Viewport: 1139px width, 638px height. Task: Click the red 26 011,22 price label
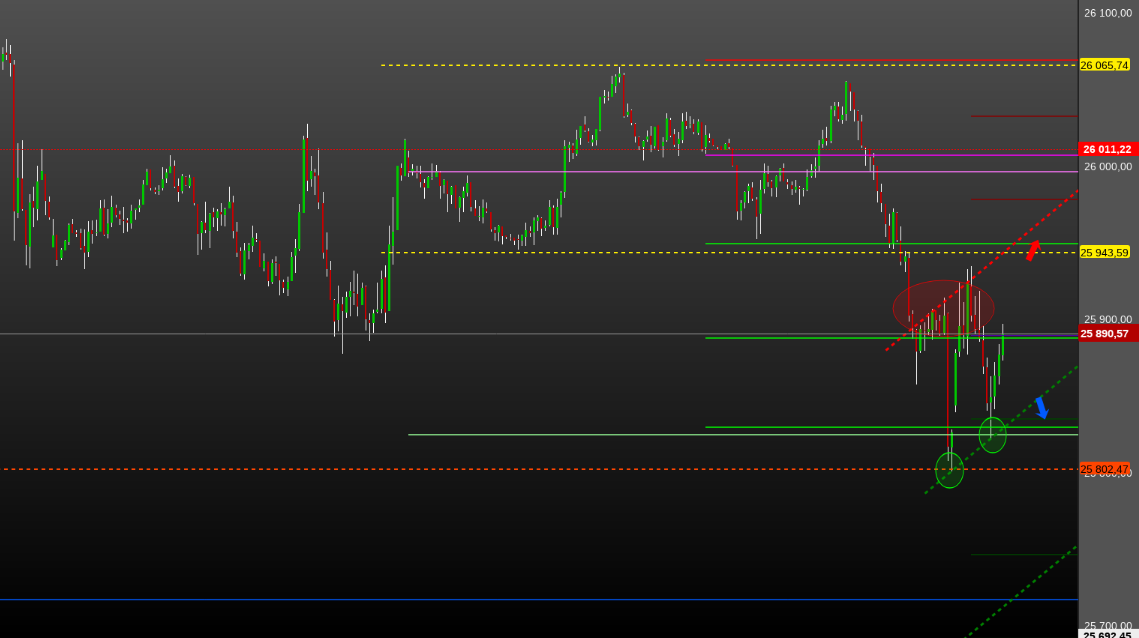(x=1107, y=149)
